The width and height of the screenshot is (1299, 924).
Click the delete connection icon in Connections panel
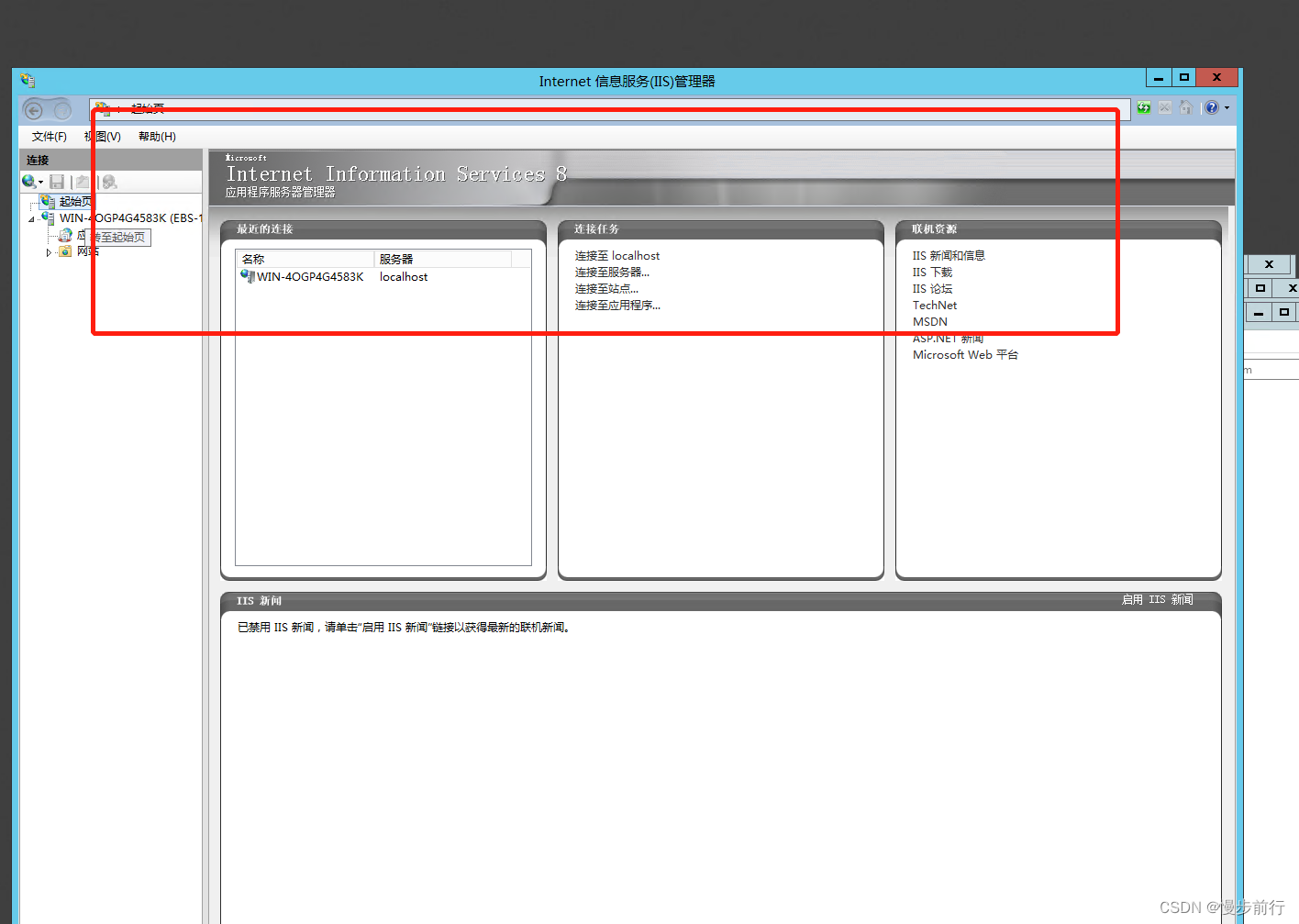coord(108,181)
